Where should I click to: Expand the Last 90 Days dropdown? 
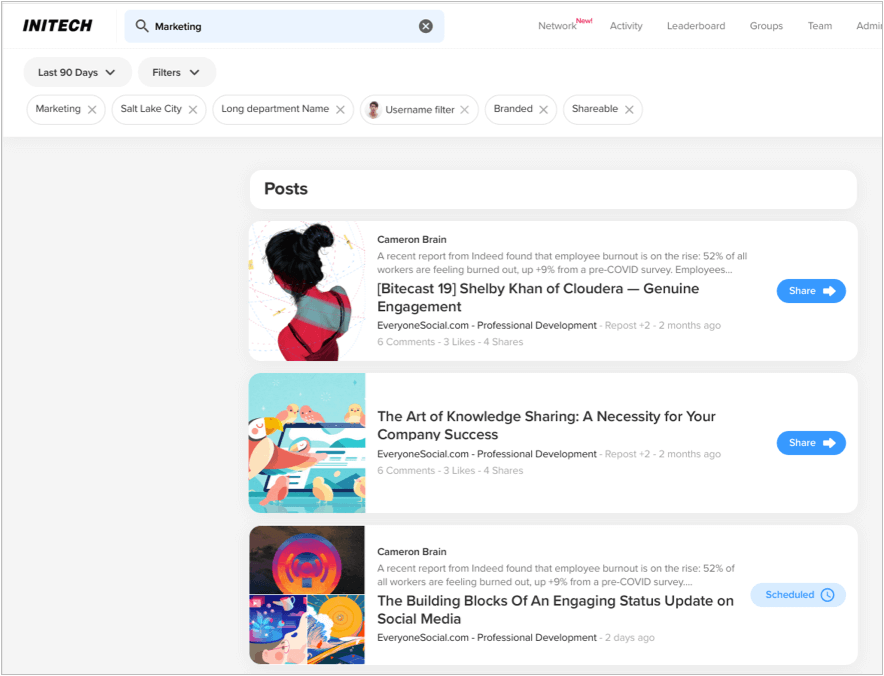(x=77, y=72)
